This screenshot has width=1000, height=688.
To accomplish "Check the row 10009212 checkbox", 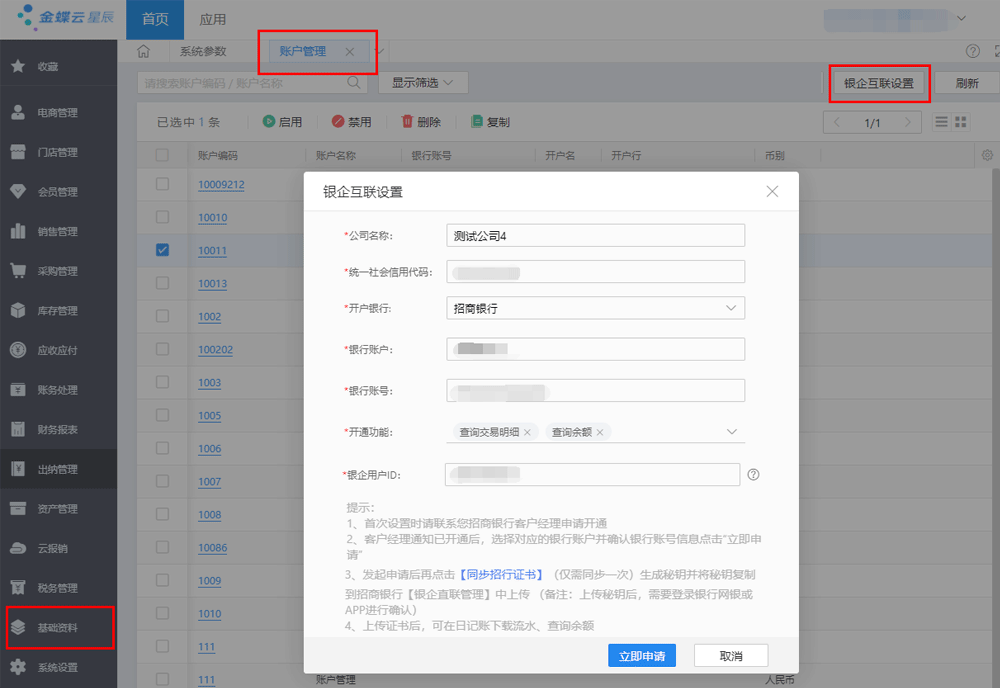I will point(163,184).
